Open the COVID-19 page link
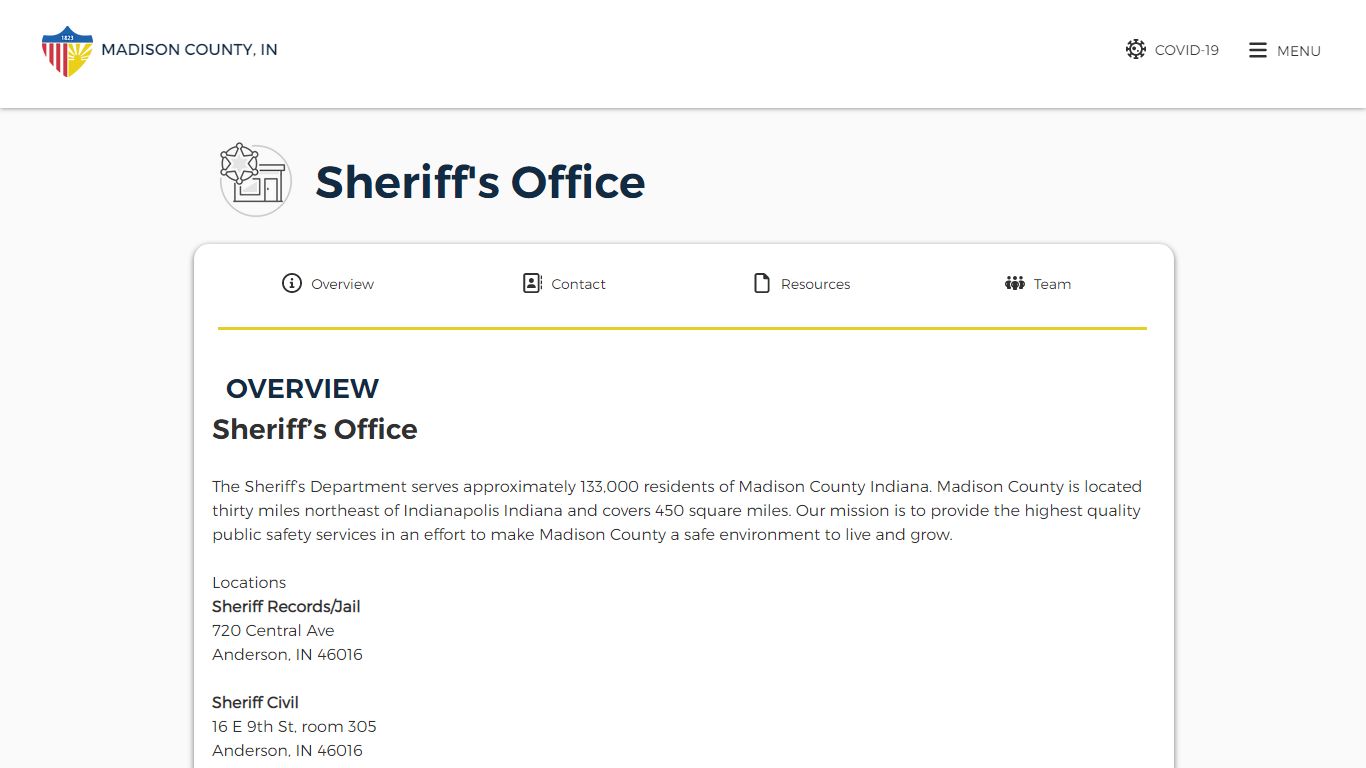This screenshot has height=768, width=1366. (x=1186, y=50)
